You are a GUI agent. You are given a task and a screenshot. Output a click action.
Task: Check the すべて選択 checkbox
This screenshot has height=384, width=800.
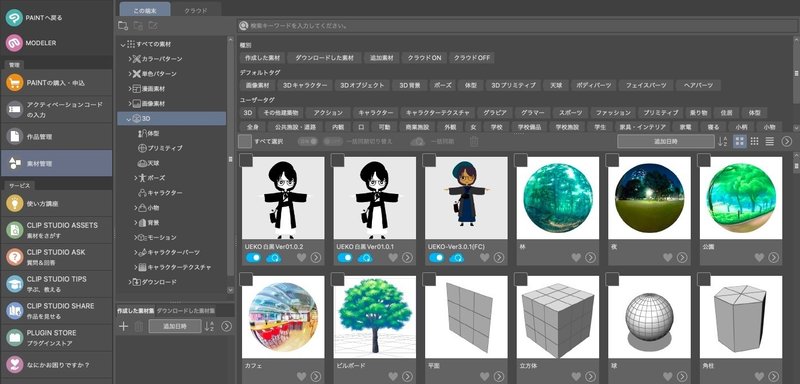245,141
